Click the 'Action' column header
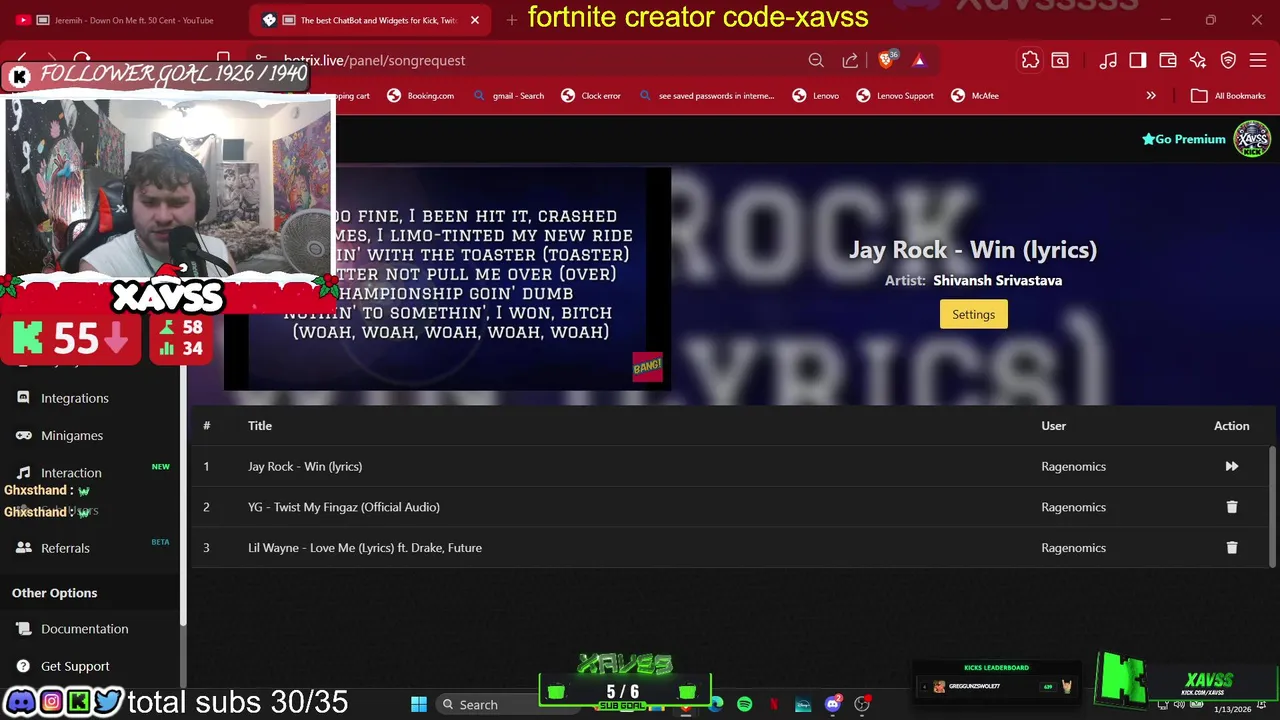The image size is (1280, 720). (1231, 426)
